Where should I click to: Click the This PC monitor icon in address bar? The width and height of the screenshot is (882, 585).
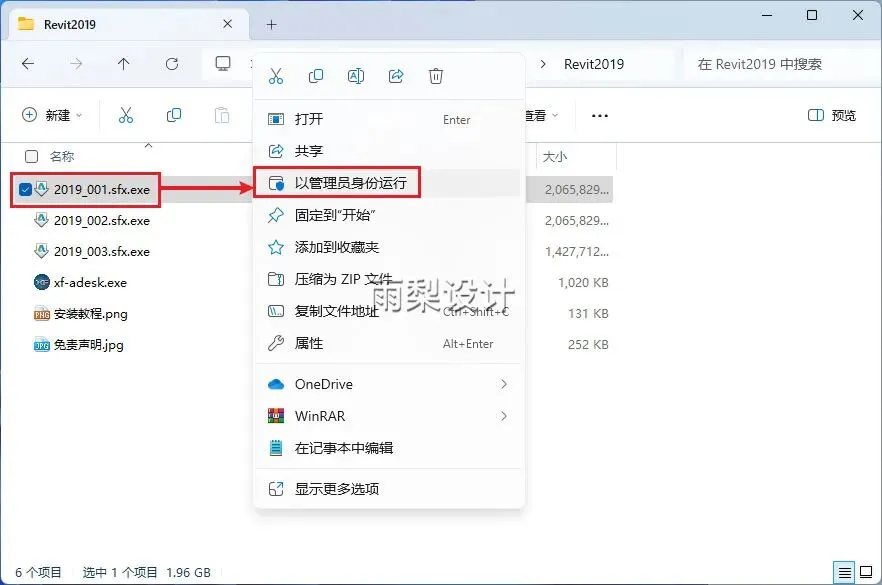coord(223,64)
